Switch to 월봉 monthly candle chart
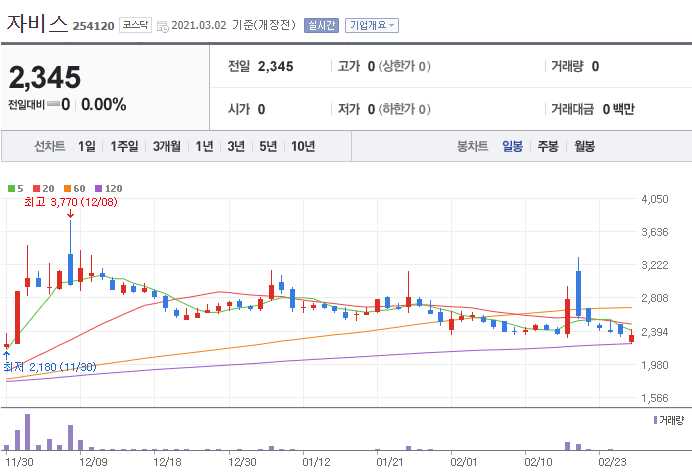 pyautogui.click(x=584, y=146)
